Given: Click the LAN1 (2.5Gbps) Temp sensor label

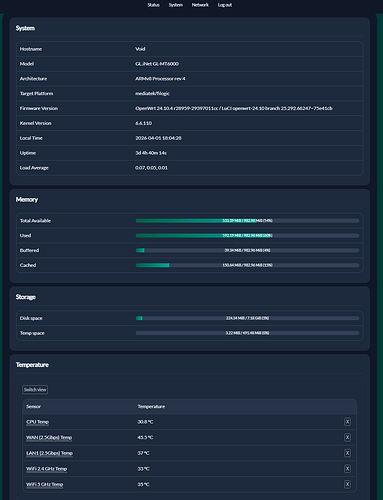Looking at the screenshot, I should point(49,453).
